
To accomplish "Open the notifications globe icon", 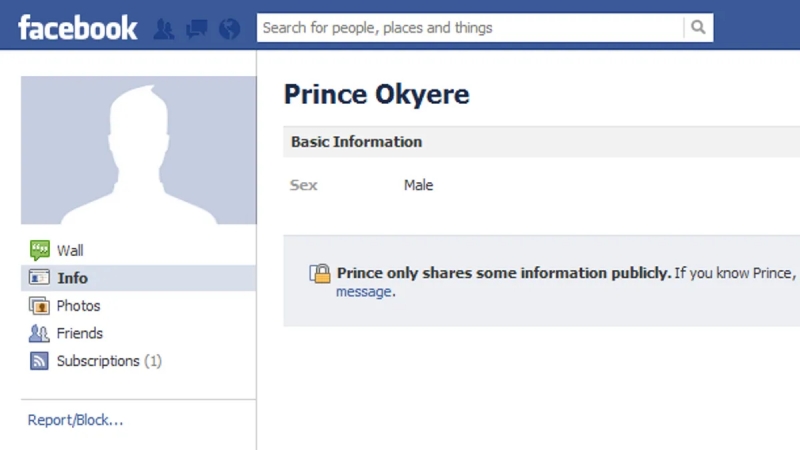I will tap(229, 29).
